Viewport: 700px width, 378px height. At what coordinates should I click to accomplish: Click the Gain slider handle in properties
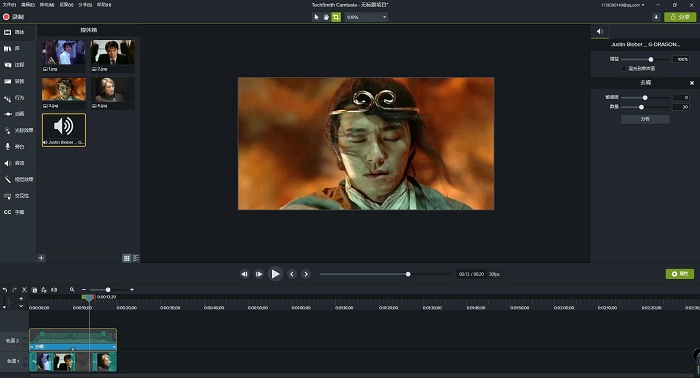click(x=651, y=59)
